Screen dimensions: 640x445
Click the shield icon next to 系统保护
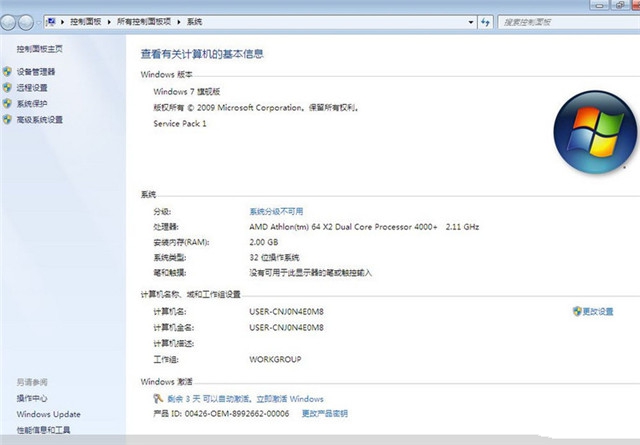coord(8,104)
